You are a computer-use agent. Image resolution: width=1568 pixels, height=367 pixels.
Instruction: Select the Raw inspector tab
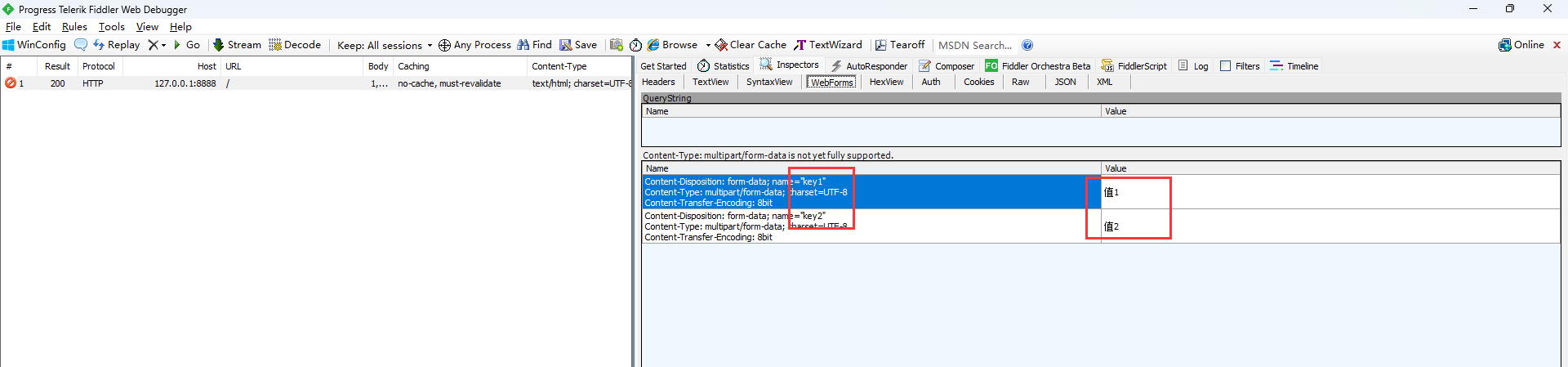(1020, 82)
